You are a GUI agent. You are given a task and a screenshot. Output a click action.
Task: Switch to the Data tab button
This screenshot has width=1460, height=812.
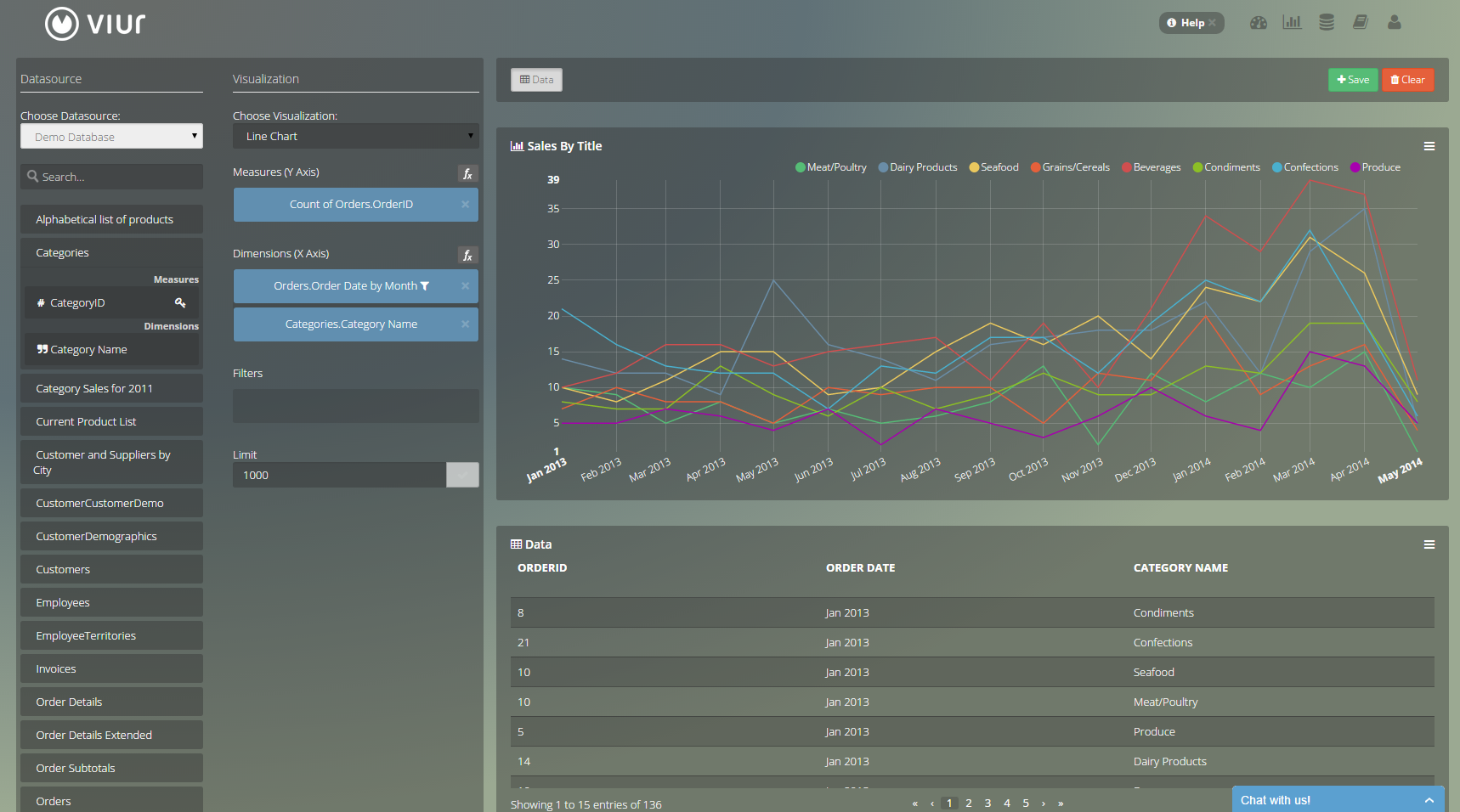pyautogui.click(x=536, y=80)
